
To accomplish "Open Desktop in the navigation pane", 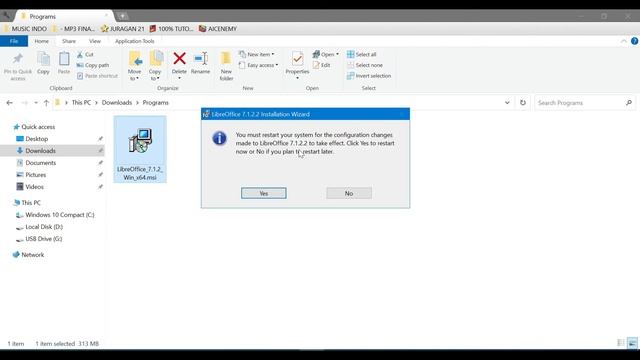I will pos(37,139).
